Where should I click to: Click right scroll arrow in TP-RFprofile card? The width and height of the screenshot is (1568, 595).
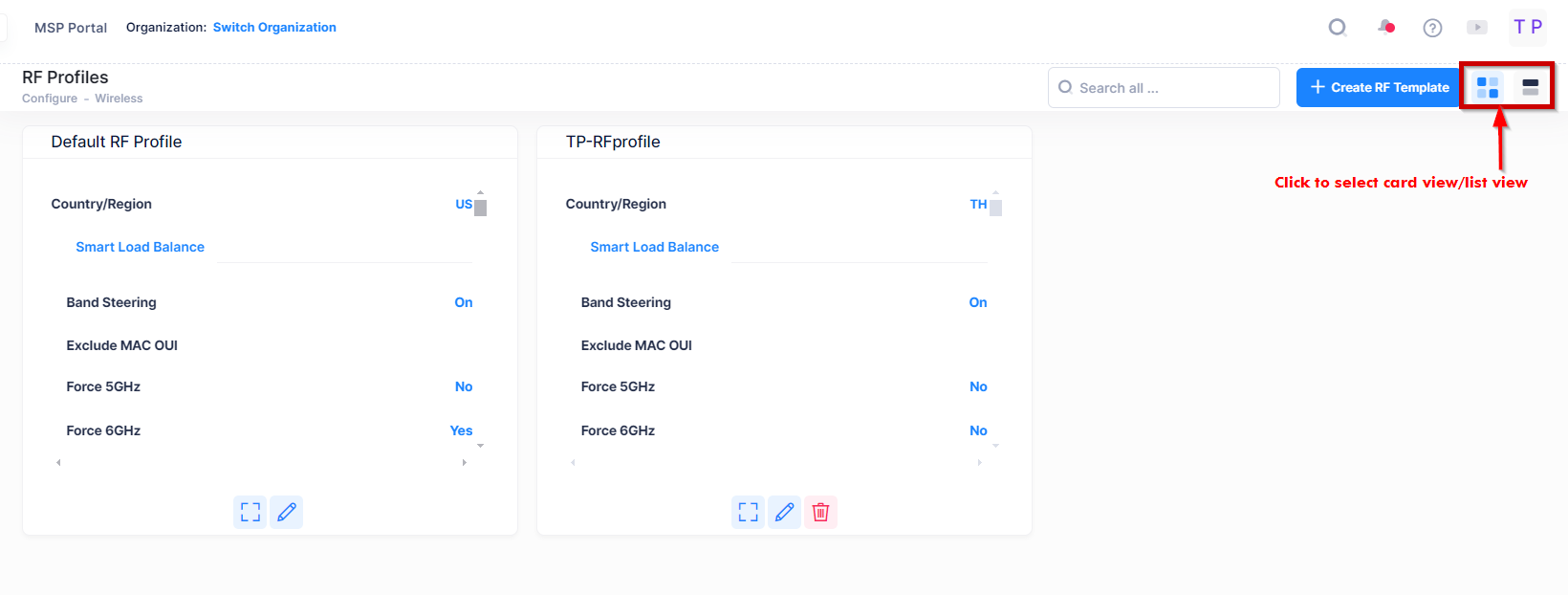[x=978, y=462]
